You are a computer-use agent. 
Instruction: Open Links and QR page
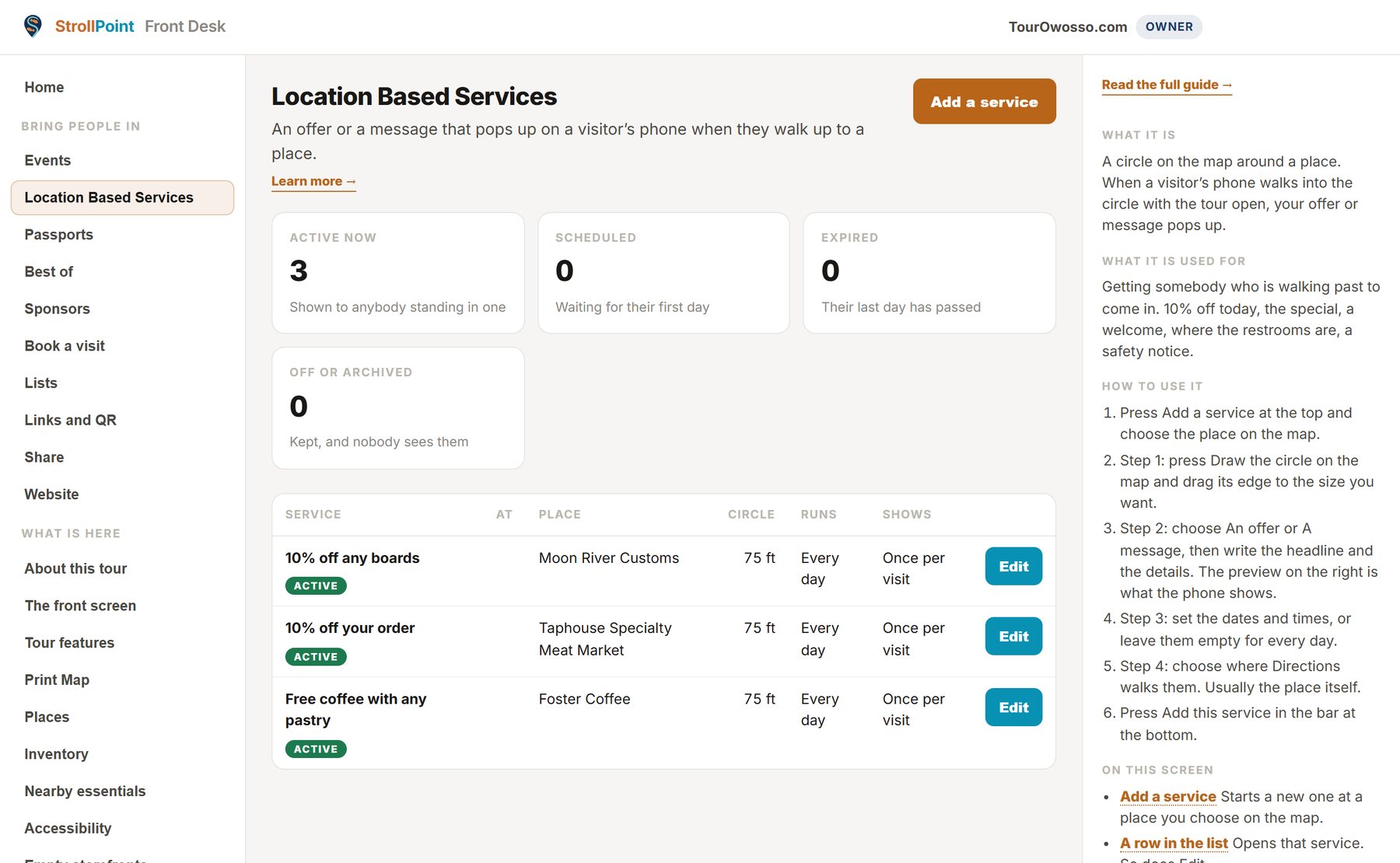[70, 420]
